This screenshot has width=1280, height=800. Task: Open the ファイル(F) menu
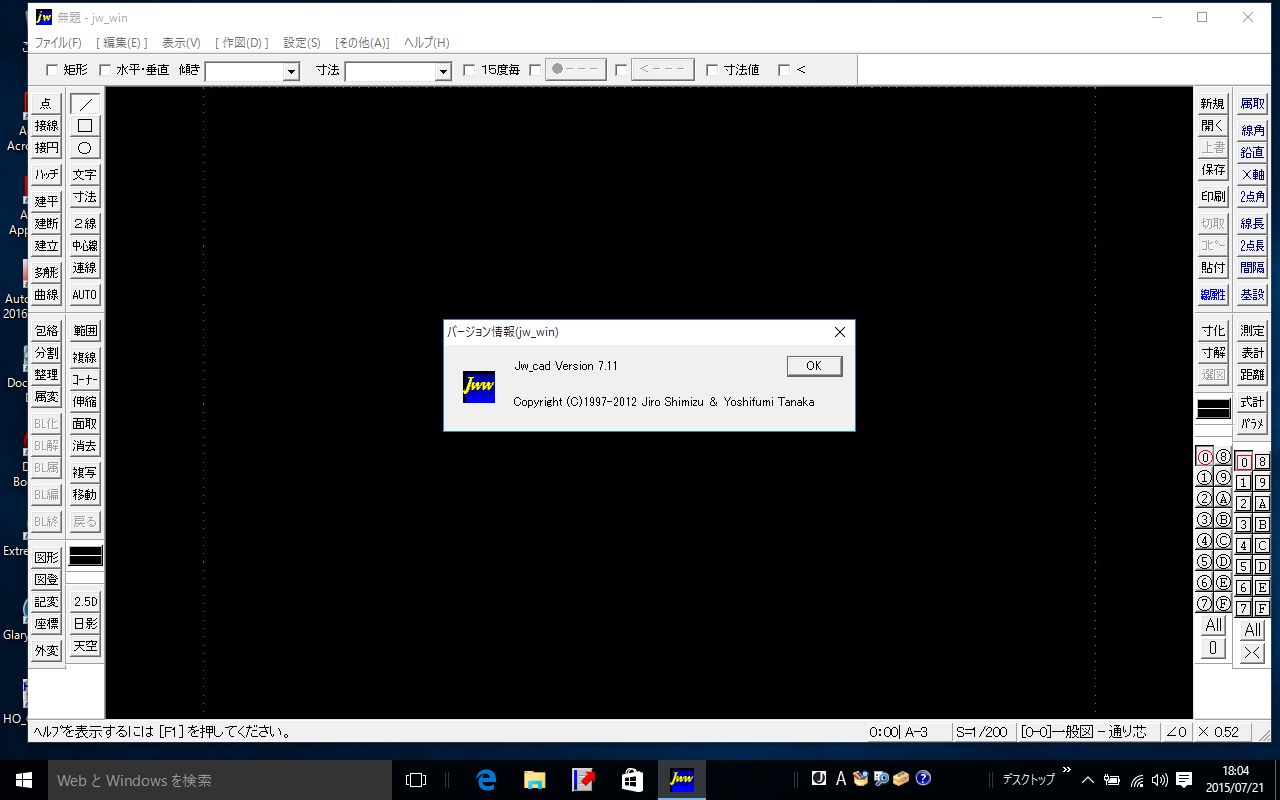coord(58,43)
